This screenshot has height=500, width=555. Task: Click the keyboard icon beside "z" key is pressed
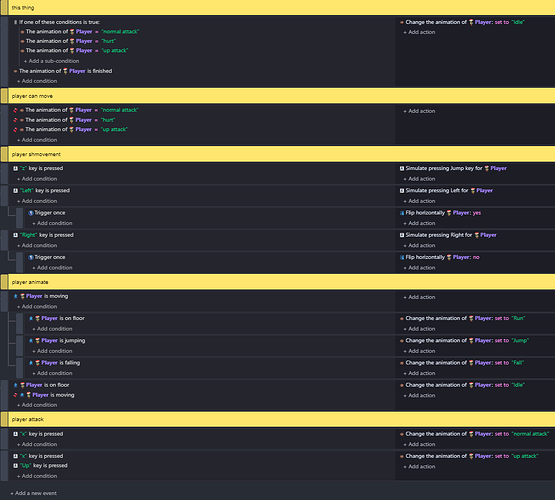coord(16,168)
